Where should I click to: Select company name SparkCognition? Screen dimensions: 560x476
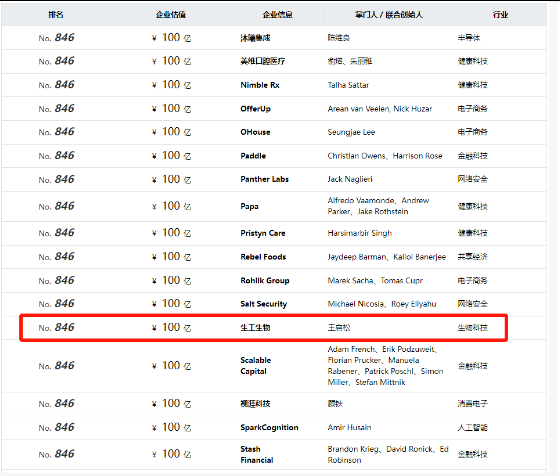[x=269, y=427]
